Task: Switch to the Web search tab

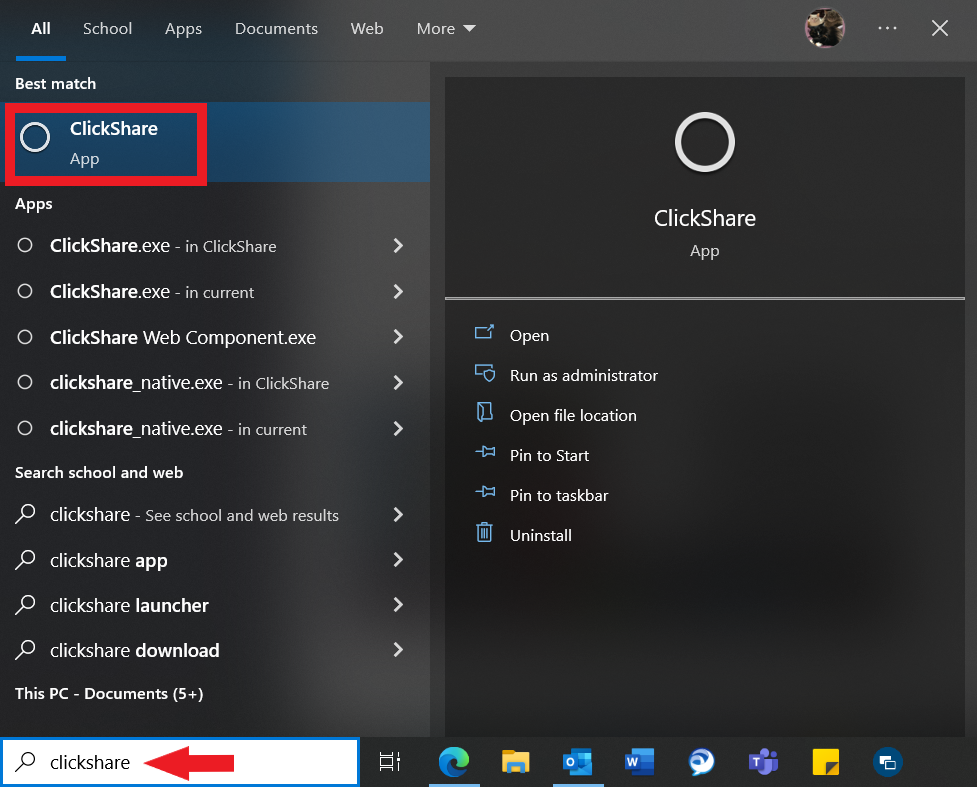Action: [366, 29]
